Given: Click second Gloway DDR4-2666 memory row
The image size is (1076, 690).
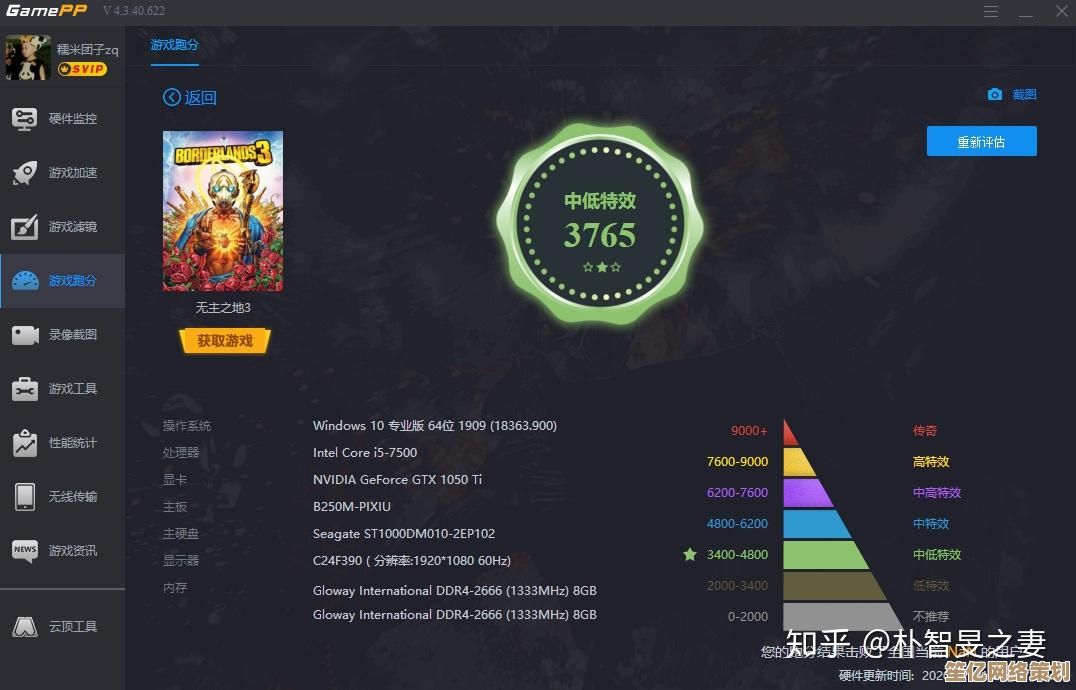Looking at the screenshot, I should click(455, 615).
